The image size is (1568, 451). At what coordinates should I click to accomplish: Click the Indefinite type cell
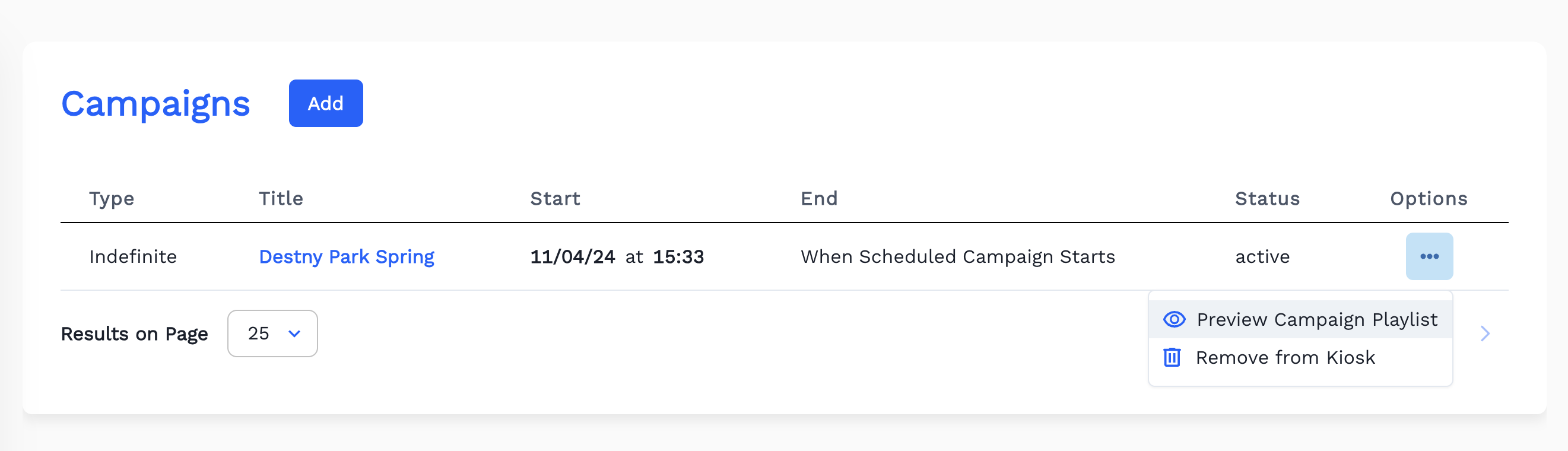(133, 257)
